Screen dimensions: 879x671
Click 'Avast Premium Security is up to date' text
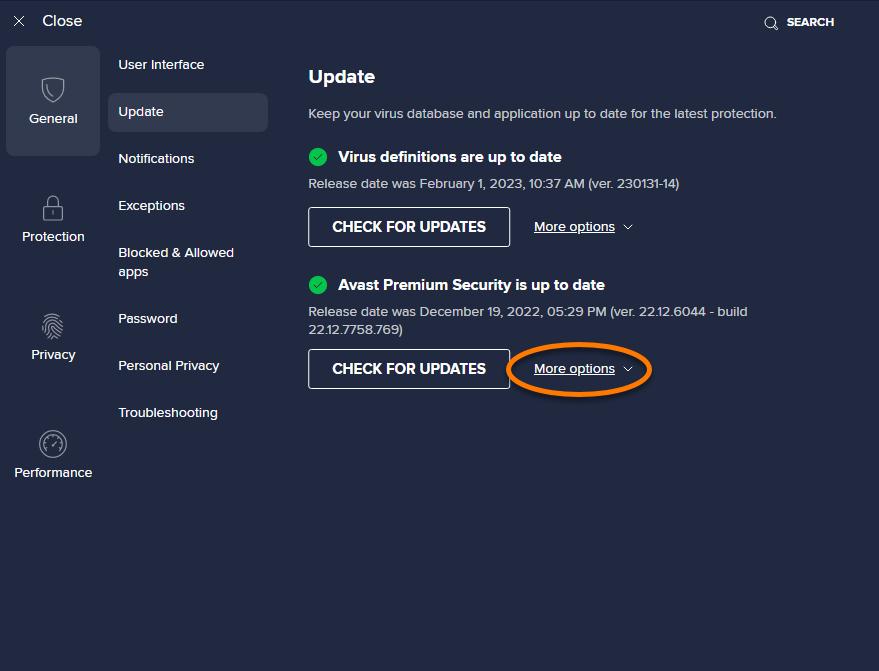[x=471, y=285]
